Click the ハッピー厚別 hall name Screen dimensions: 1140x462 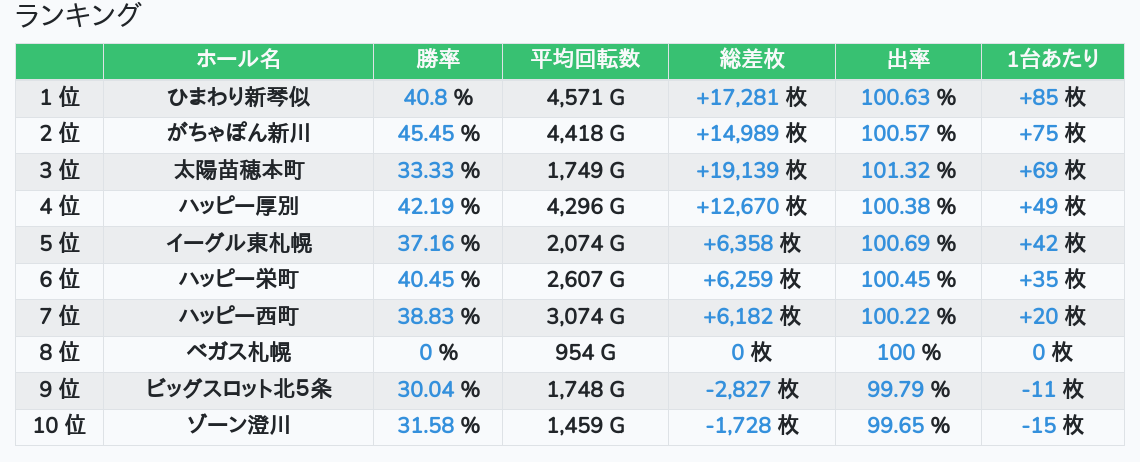pyautogui.click(x=238, y=207)
